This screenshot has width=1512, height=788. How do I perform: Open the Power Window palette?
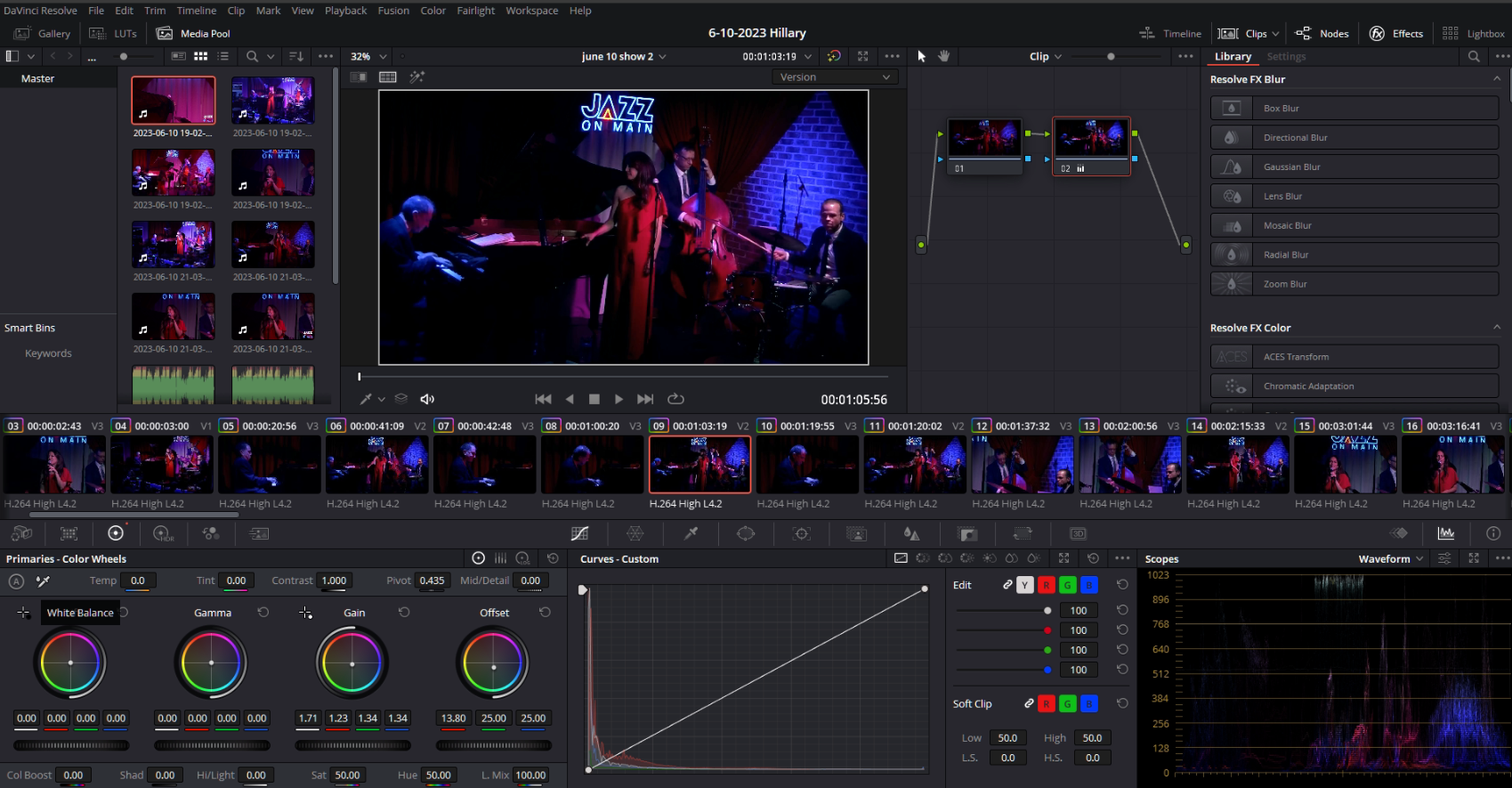746,533
